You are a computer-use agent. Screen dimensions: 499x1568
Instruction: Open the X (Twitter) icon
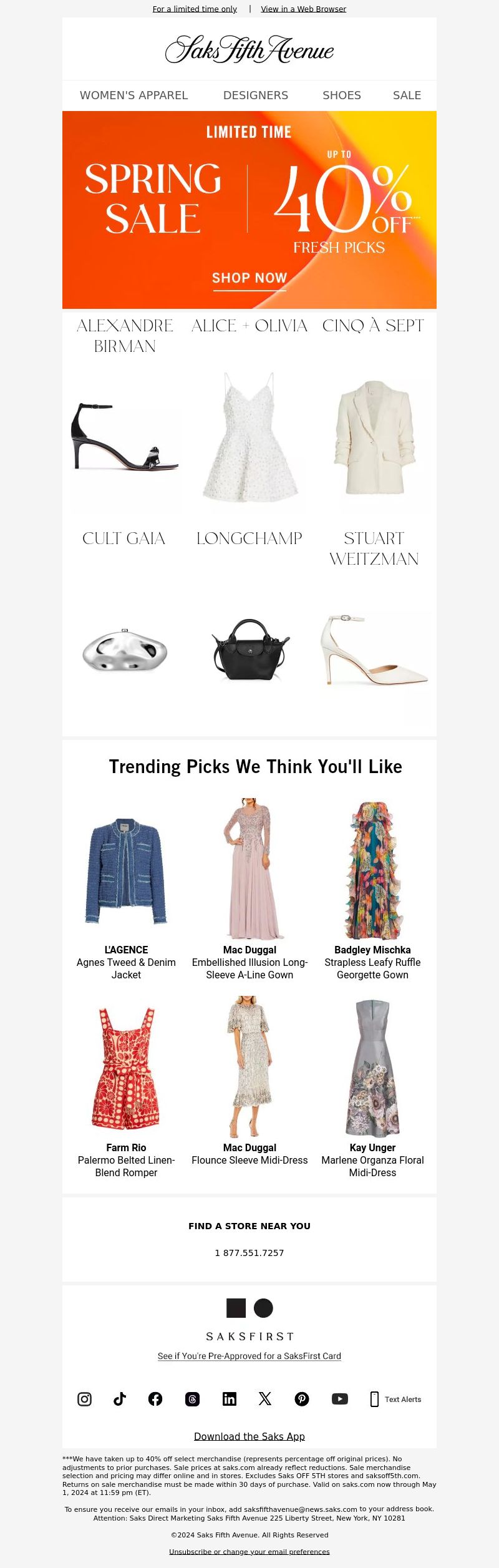coord(265,1399)
